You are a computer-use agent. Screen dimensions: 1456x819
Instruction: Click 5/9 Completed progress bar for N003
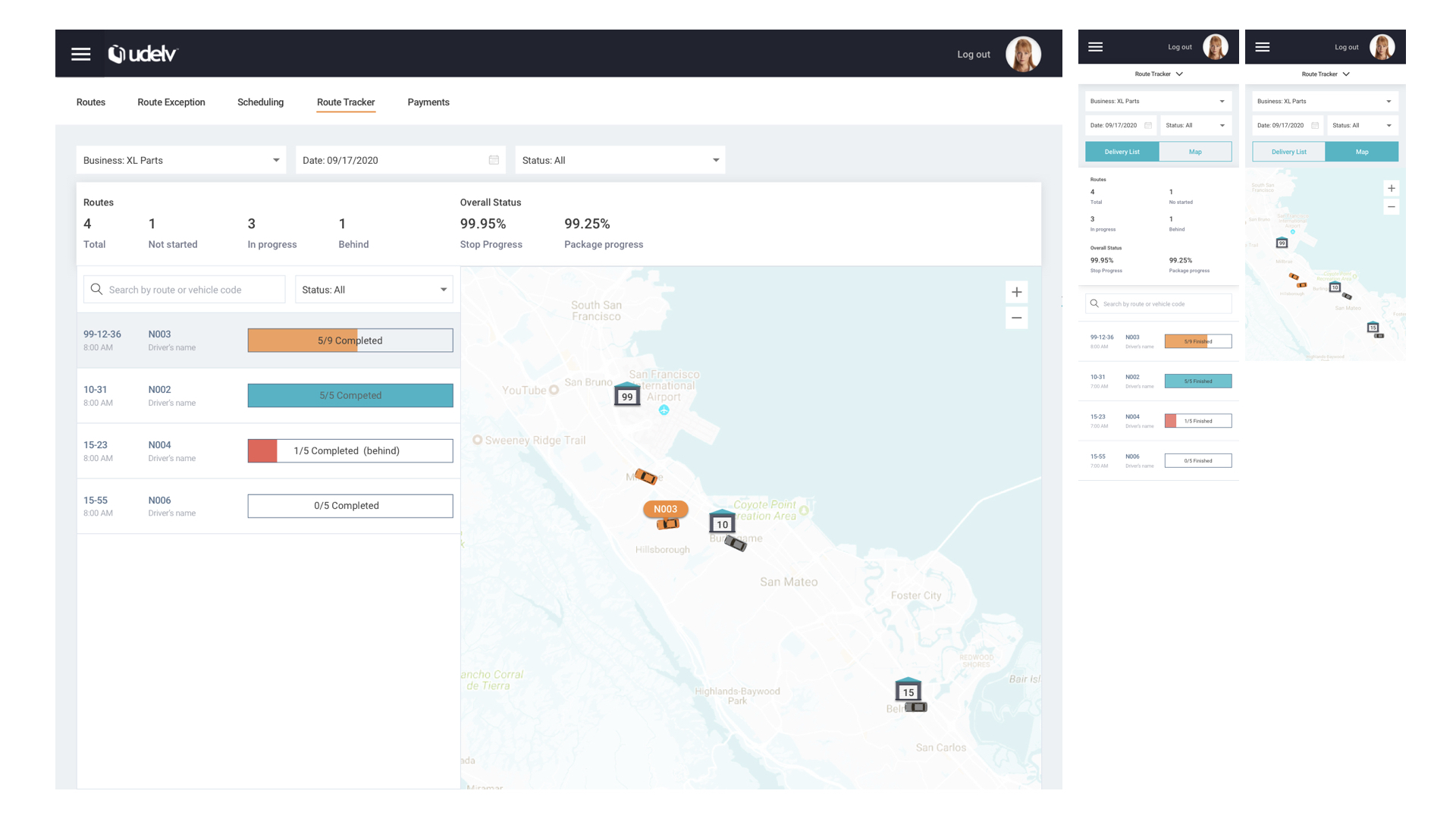[x=350, y=340]
